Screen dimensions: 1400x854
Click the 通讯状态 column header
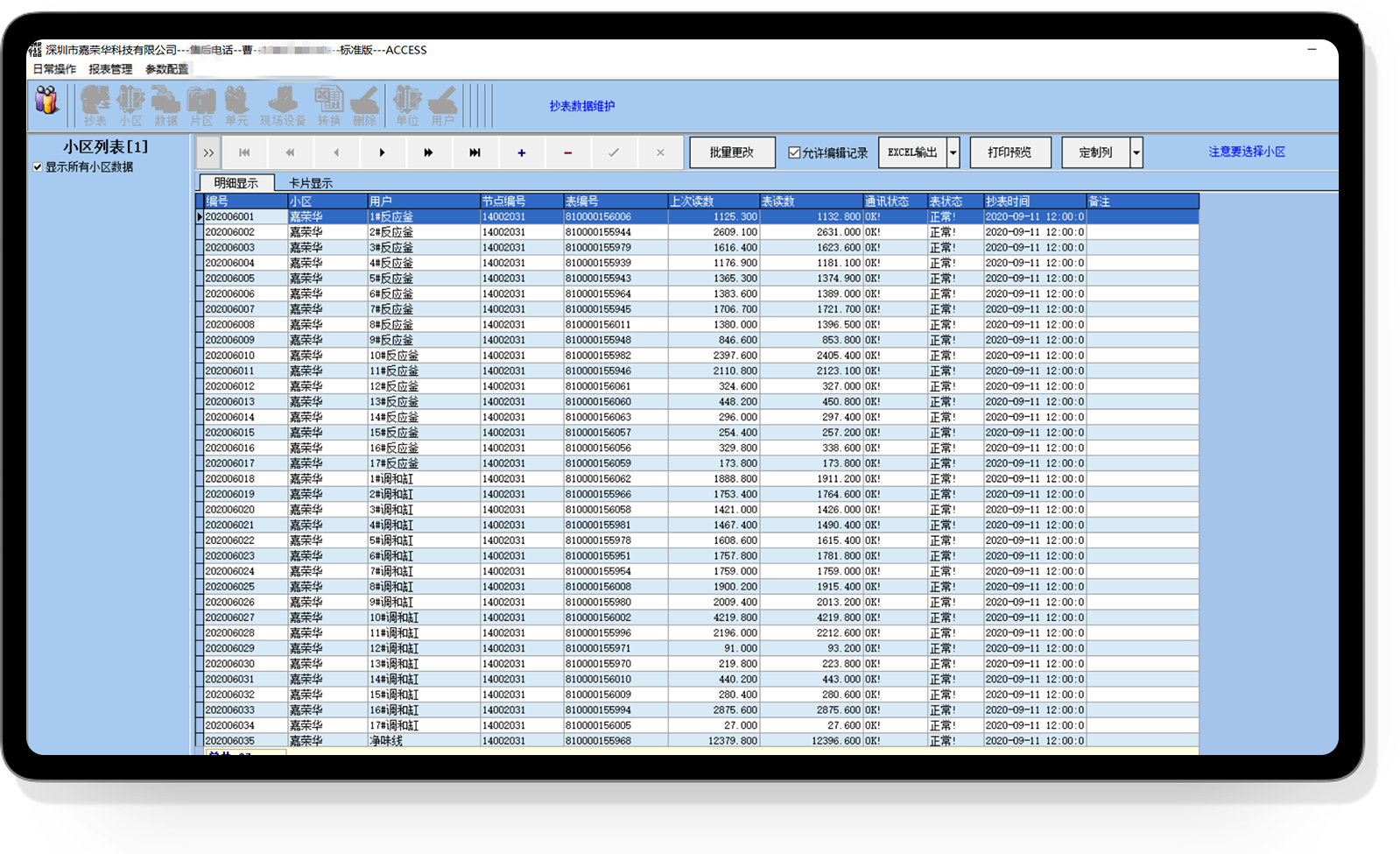(x=895, y=201)
